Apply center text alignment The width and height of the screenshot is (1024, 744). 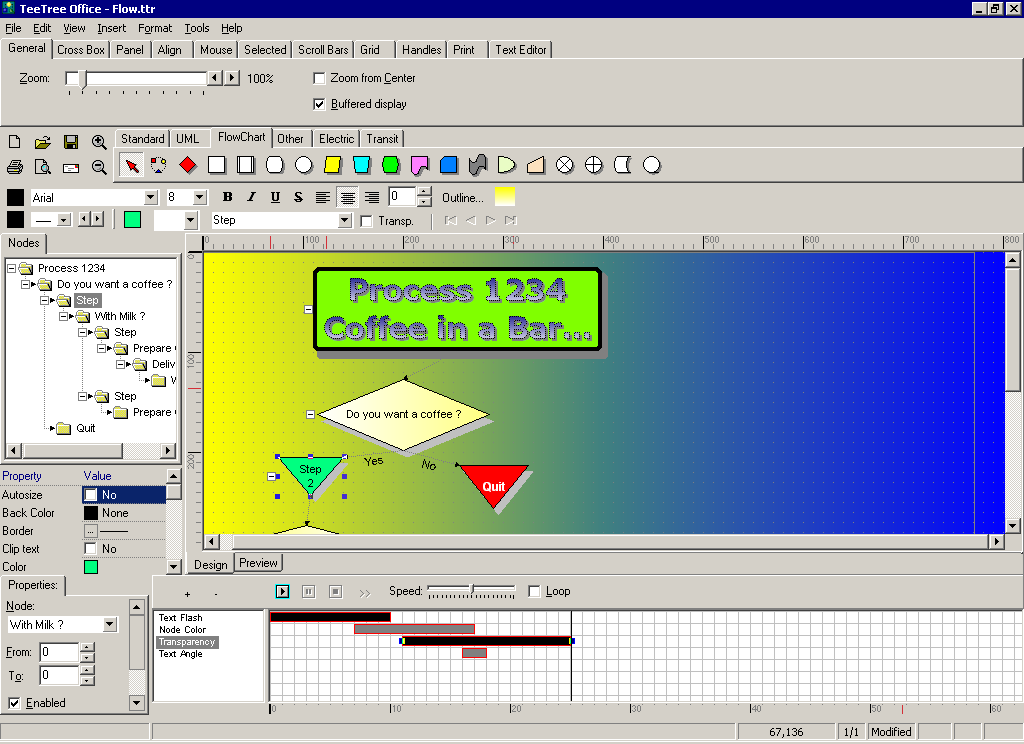point(347,198)
